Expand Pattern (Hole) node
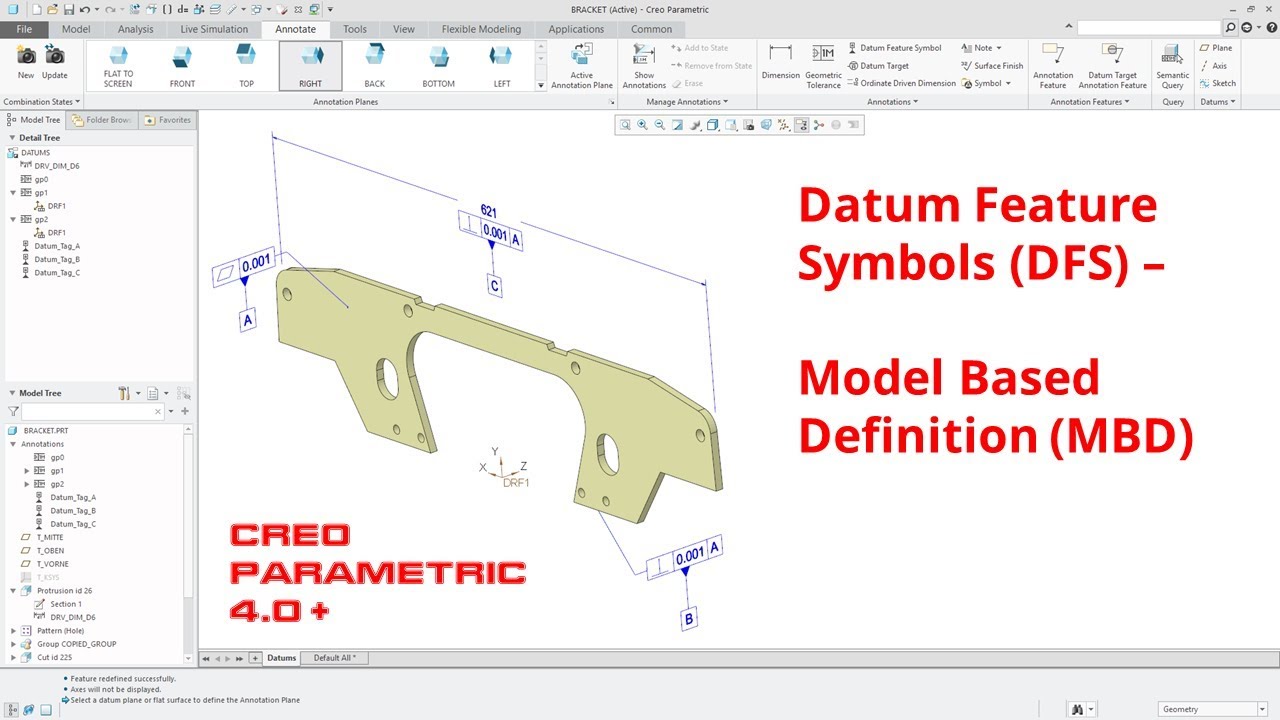 (14, 631)
